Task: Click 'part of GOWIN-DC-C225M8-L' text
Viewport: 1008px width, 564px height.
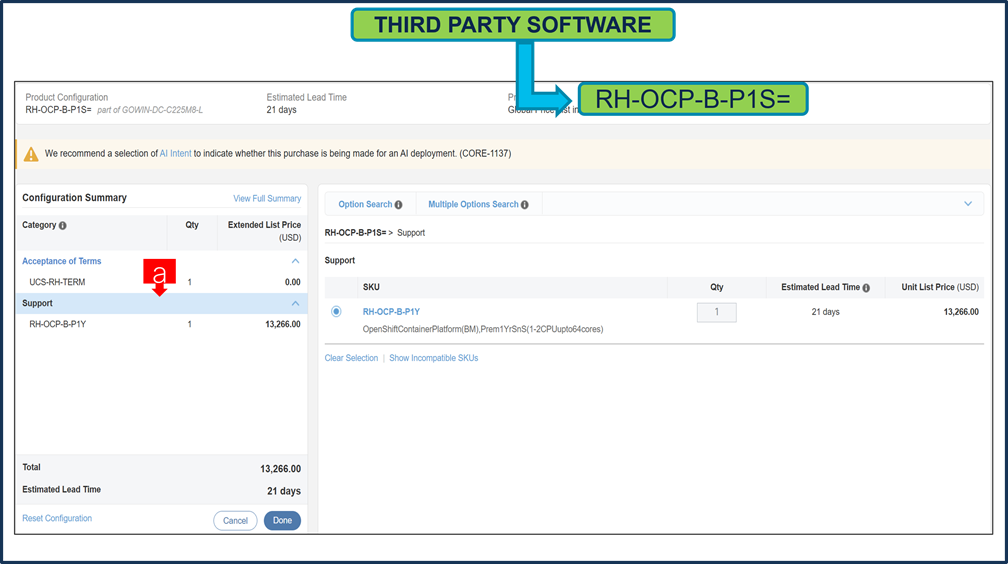Action: click(150, 110)
